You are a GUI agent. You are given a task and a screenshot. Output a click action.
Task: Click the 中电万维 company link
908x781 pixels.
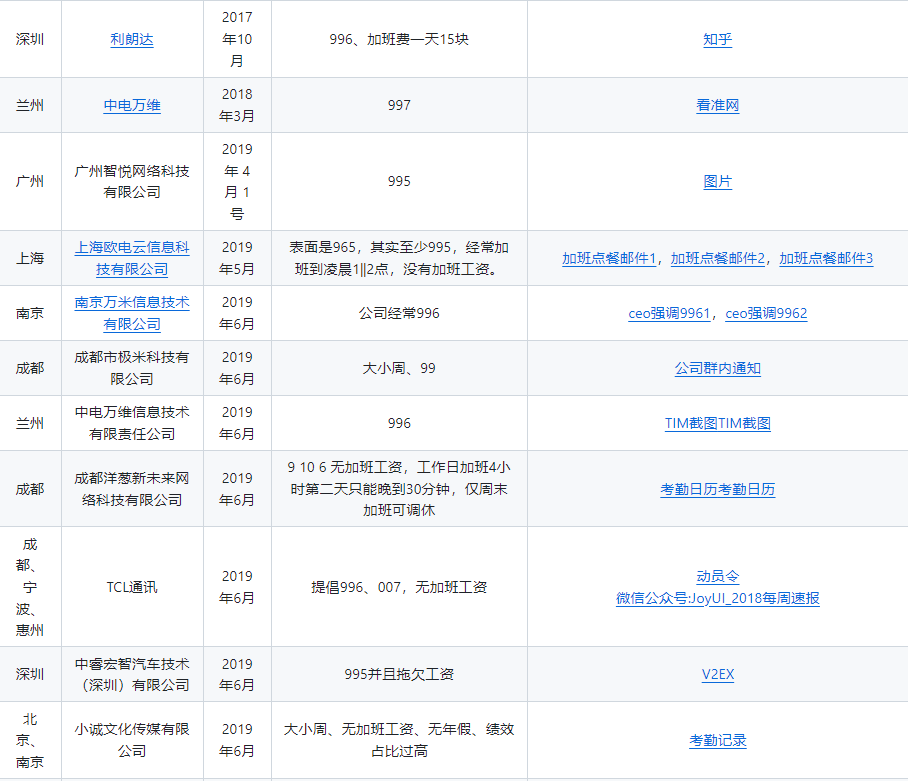(x=132, y=105)
